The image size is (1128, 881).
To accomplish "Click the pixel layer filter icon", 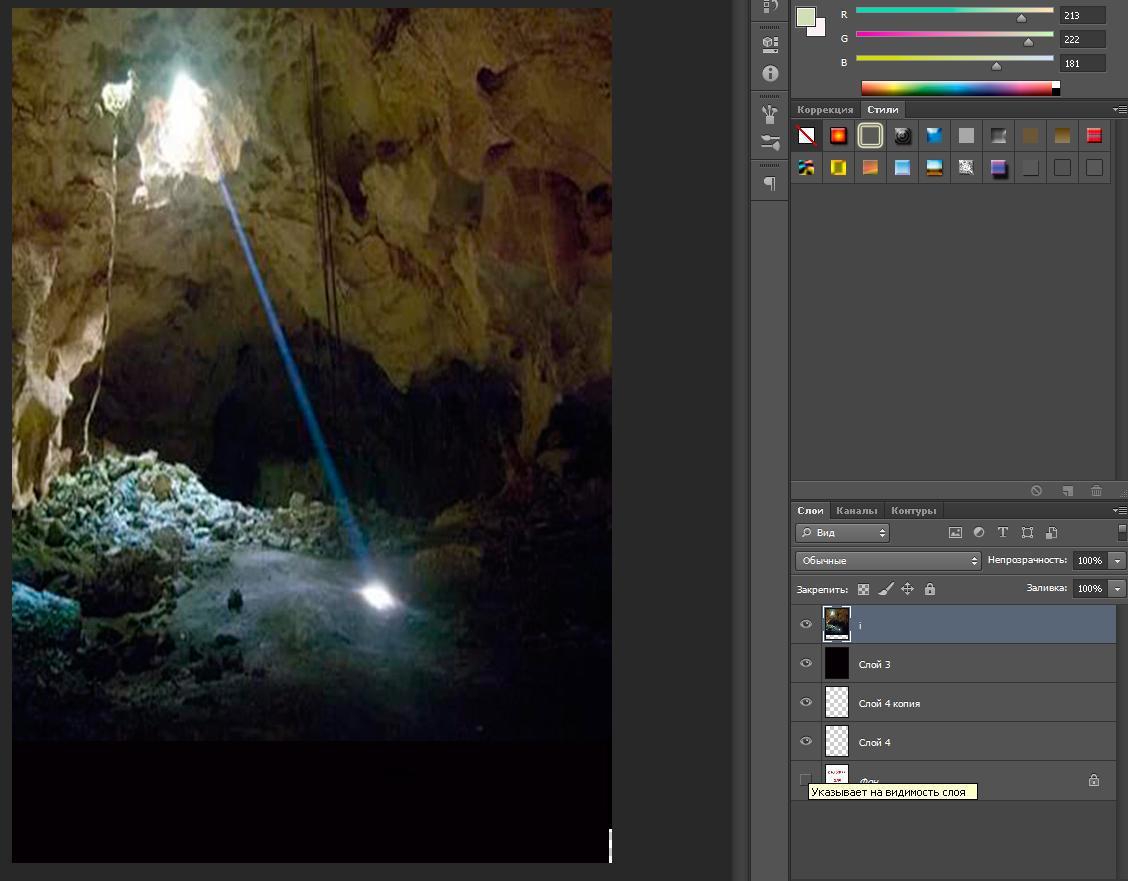I will click(955, 533).
